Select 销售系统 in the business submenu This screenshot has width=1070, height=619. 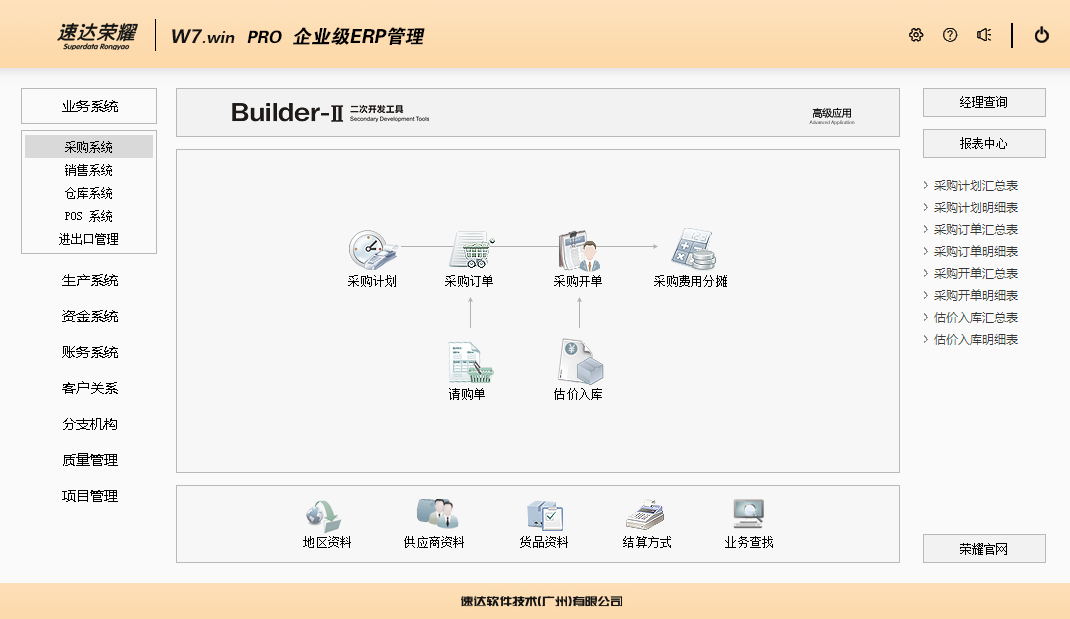(89, 171)
